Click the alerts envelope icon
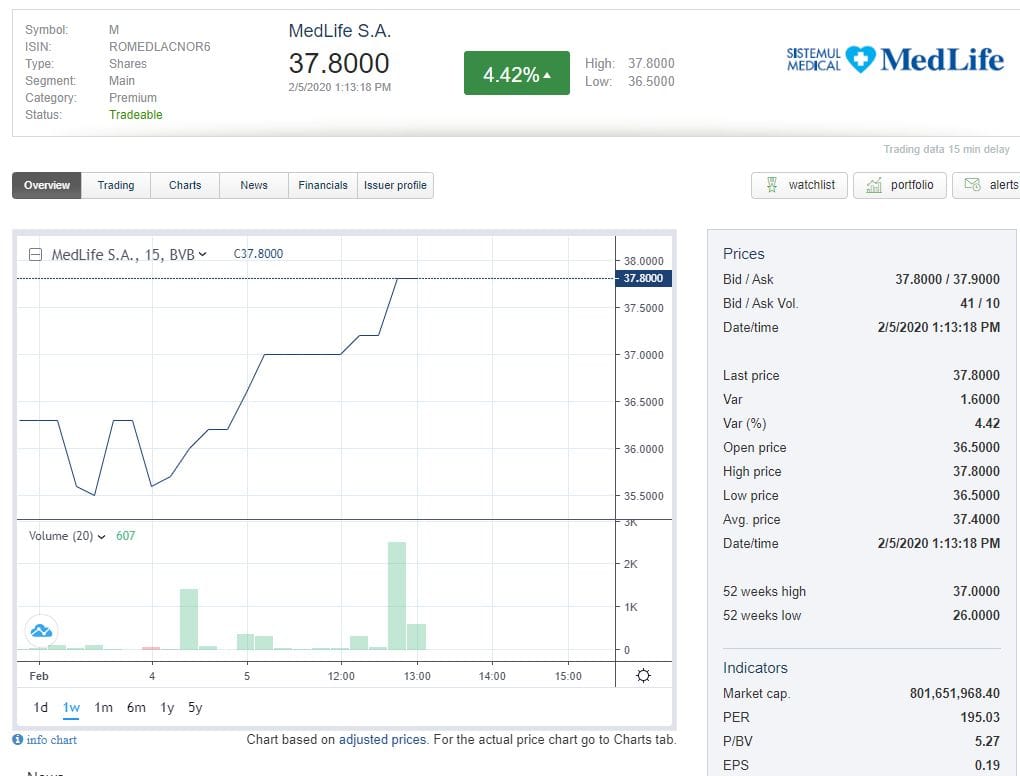 pos(972,185)
